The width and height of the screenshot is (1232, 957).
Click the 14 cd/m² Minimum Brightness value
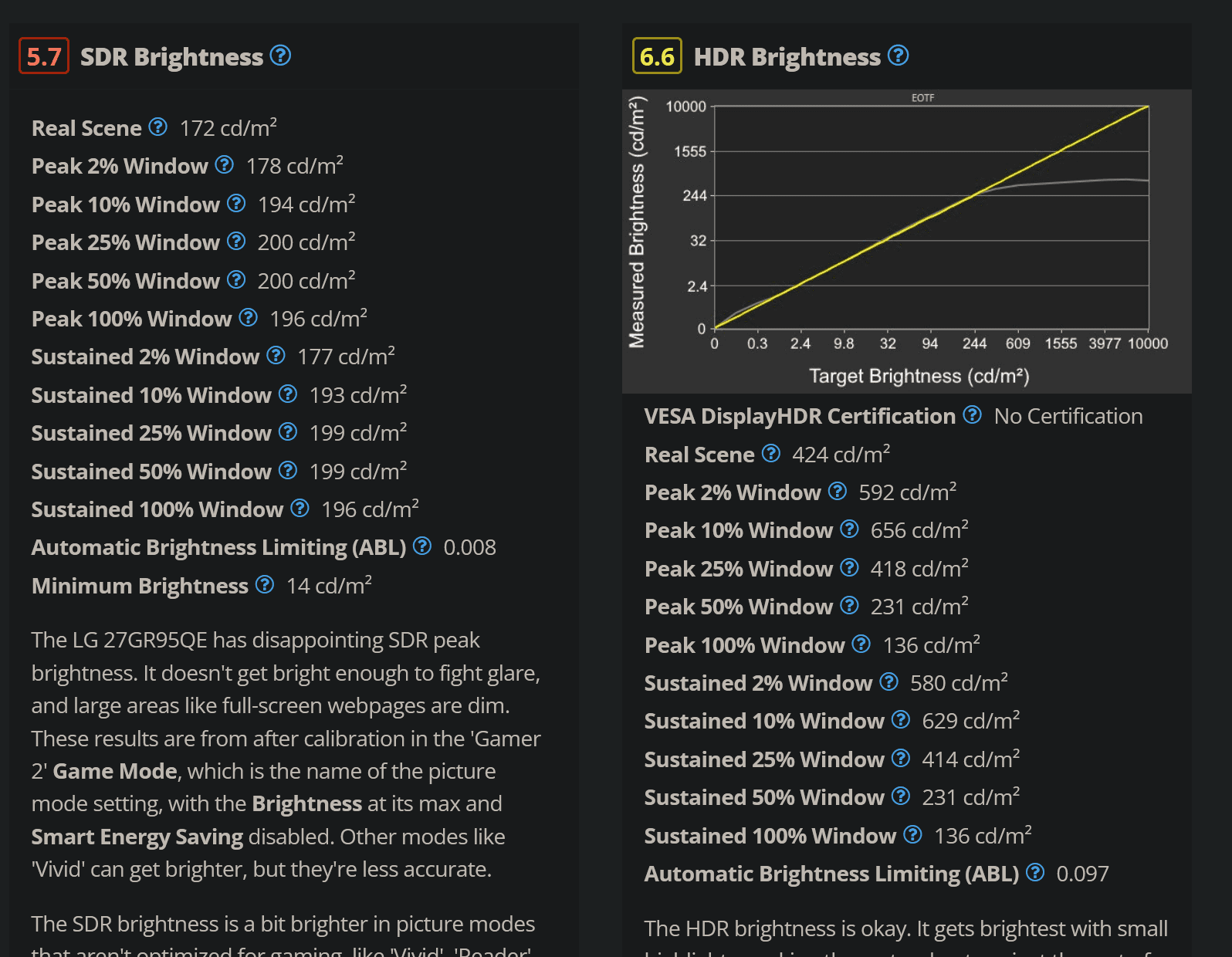(x=329, y=585)
